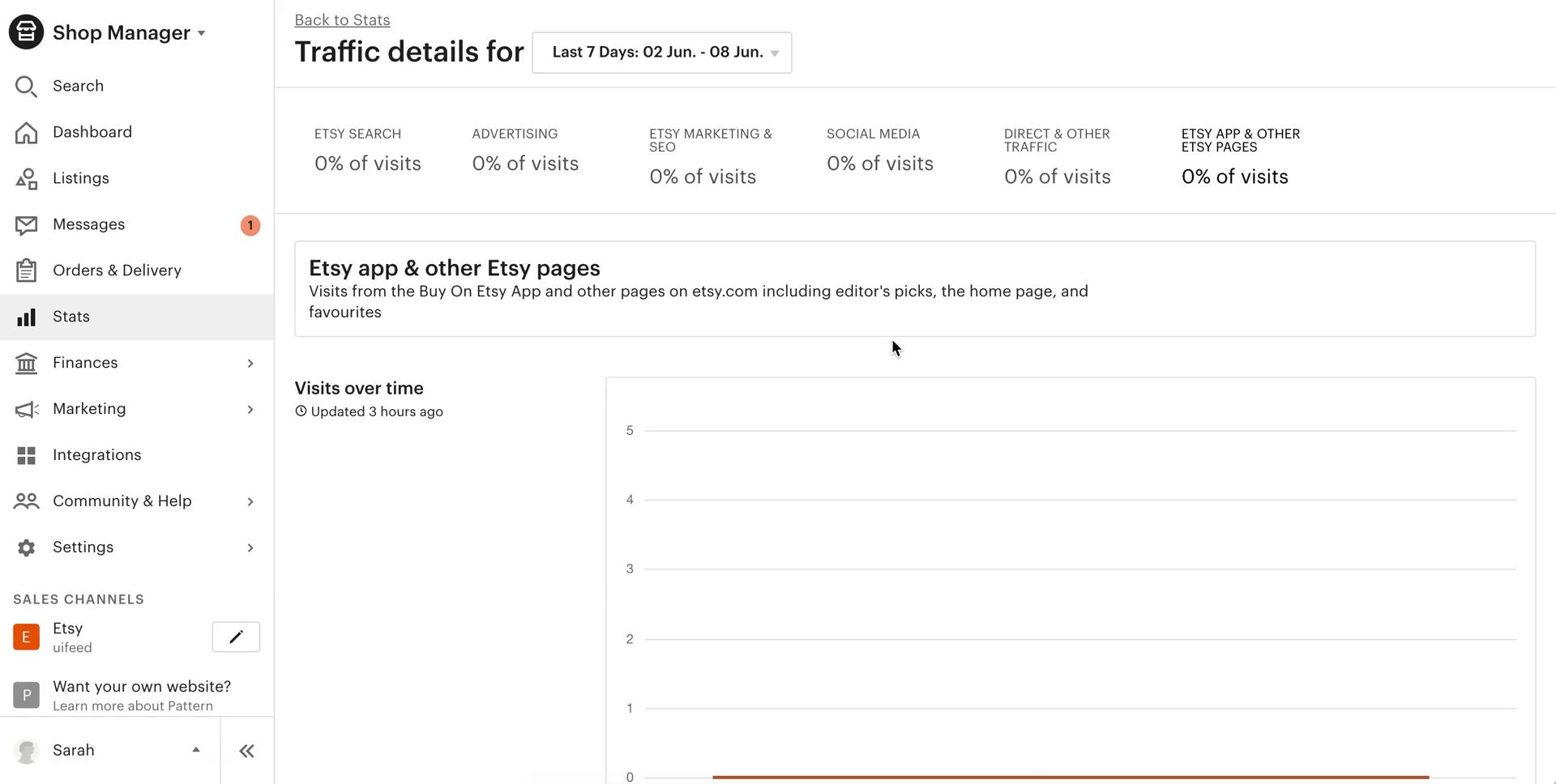This screenshot has width=1556, height=784.
Task: Click the Integrations grid icon
Action: click(x=26, y=455)
